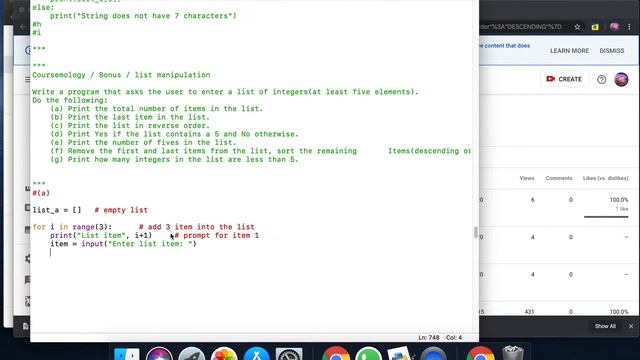Click 'String does not have 7 characters' line
This screenshot has height=360, width=640.
143,16
